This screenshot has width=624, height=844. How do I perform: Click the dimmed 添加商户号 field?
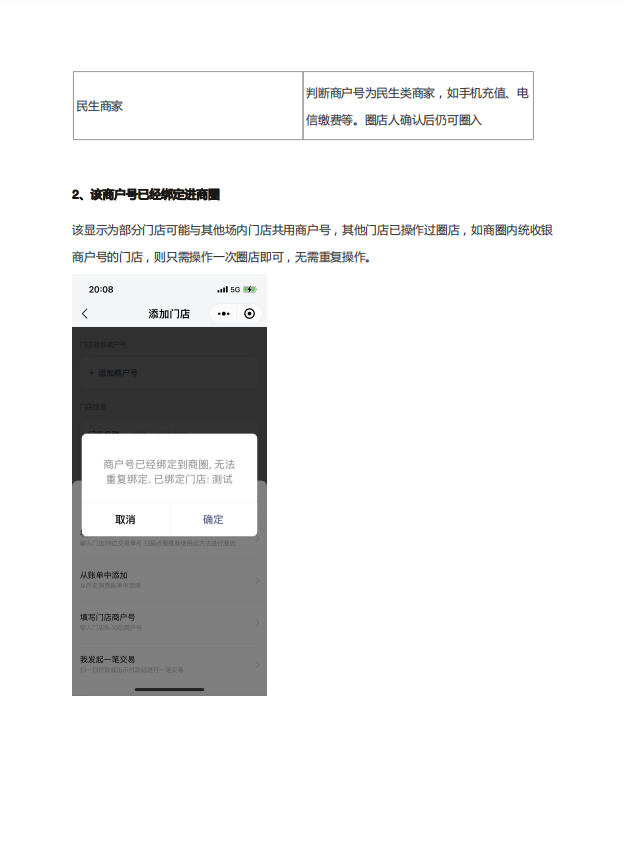click(x=170, y=372)
